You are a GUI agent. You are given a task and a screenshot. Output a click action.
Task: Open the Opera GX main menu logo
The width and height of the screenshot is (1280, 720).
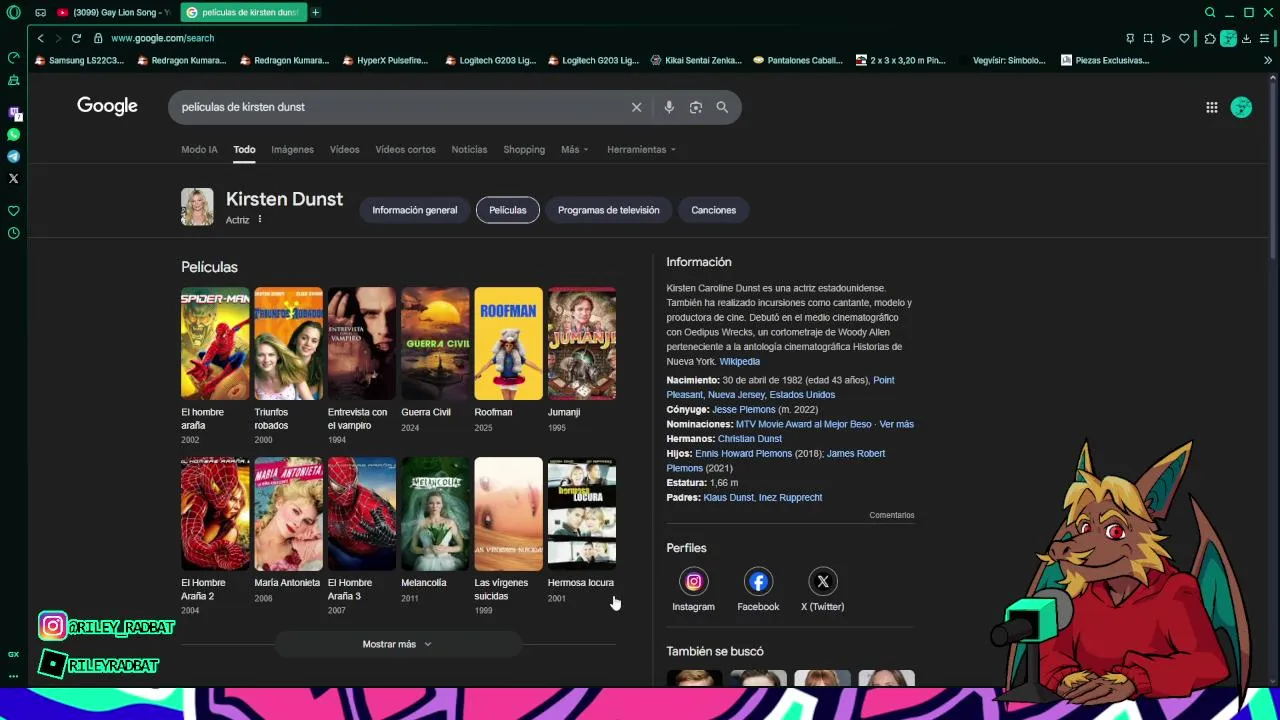13,12
